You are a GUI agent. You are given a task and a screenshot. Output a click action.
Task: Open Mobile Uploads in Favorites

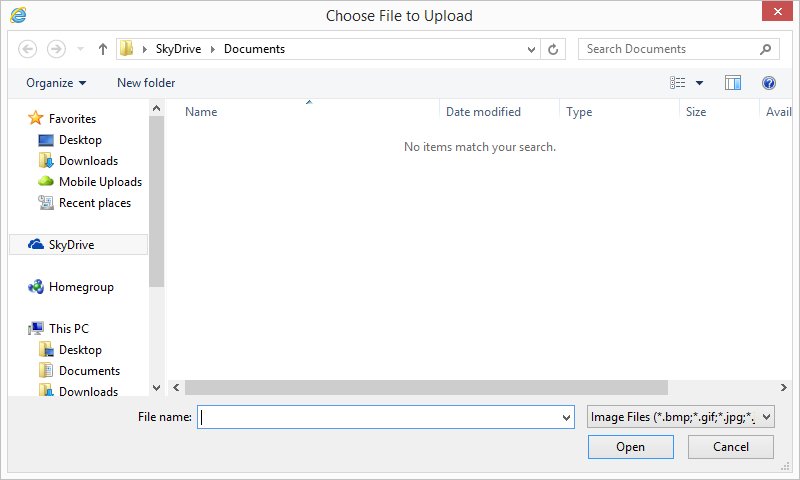click(x=100, y=182)
